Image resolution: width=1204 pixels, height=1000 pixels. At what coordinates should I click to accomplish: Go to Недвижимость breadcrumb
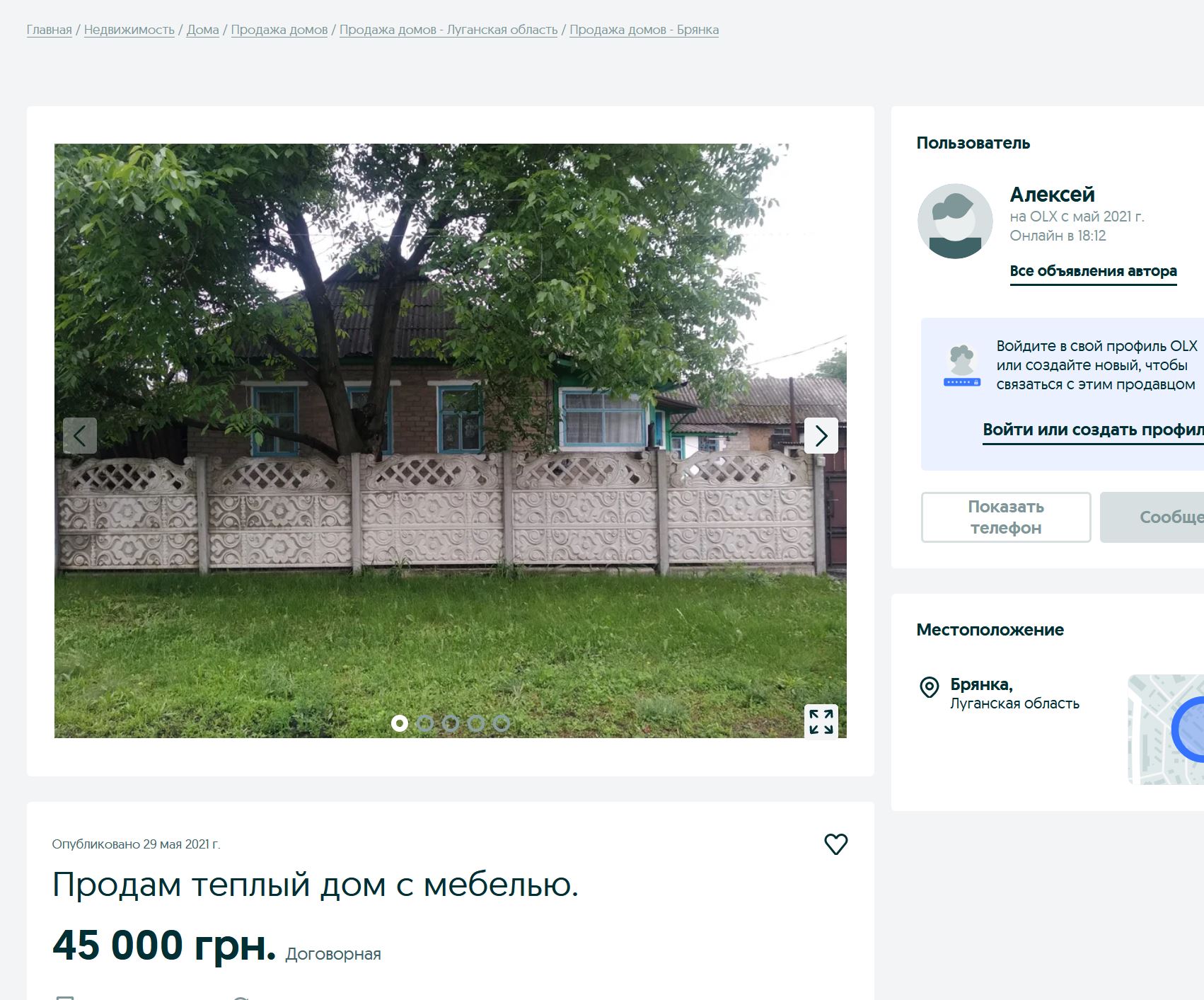pos(129,30)
